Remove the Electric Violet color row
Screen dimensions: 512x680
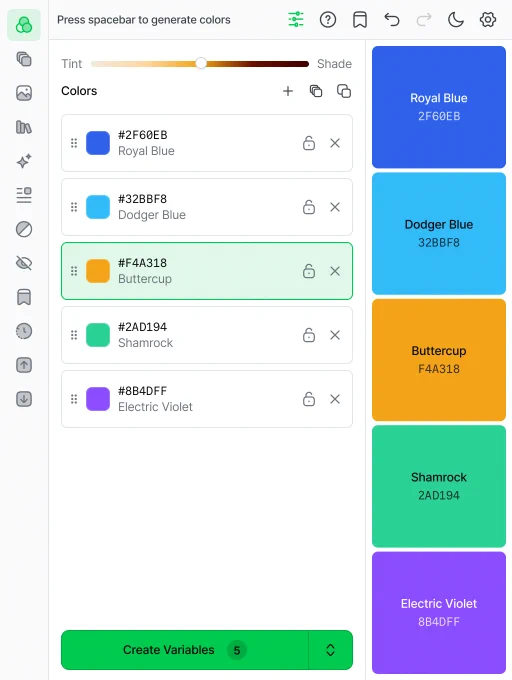click(335, 399)
